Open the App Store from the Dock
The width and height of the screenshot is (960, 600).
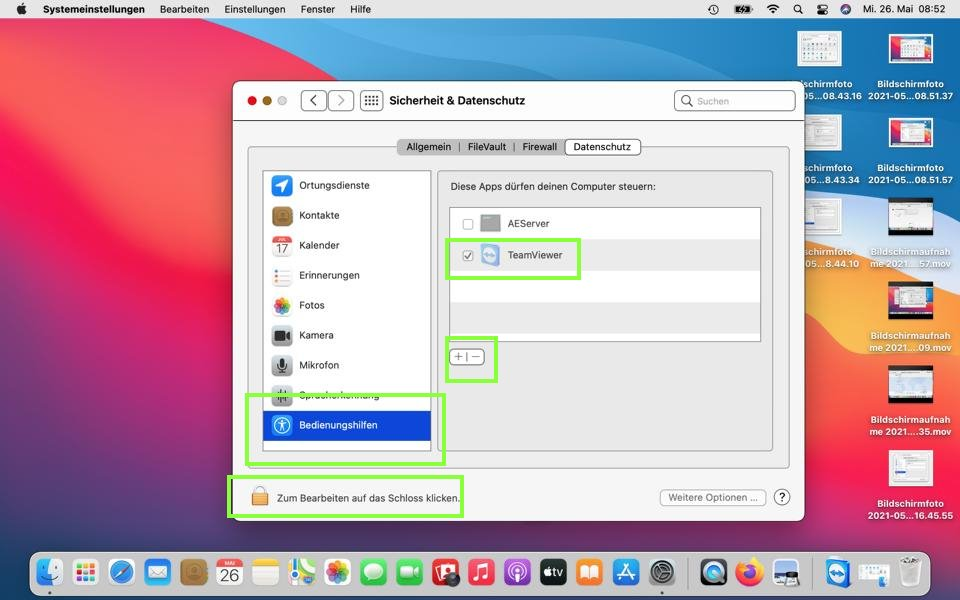pos(626,573)
